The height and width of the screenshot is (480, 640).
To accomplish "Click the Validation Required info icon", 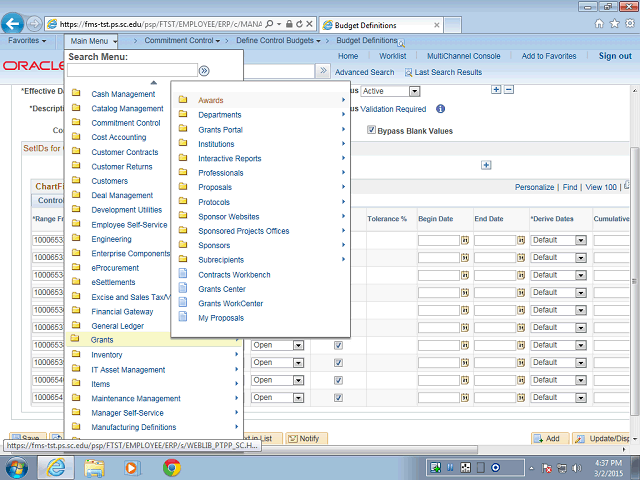I will click(440, 109).
